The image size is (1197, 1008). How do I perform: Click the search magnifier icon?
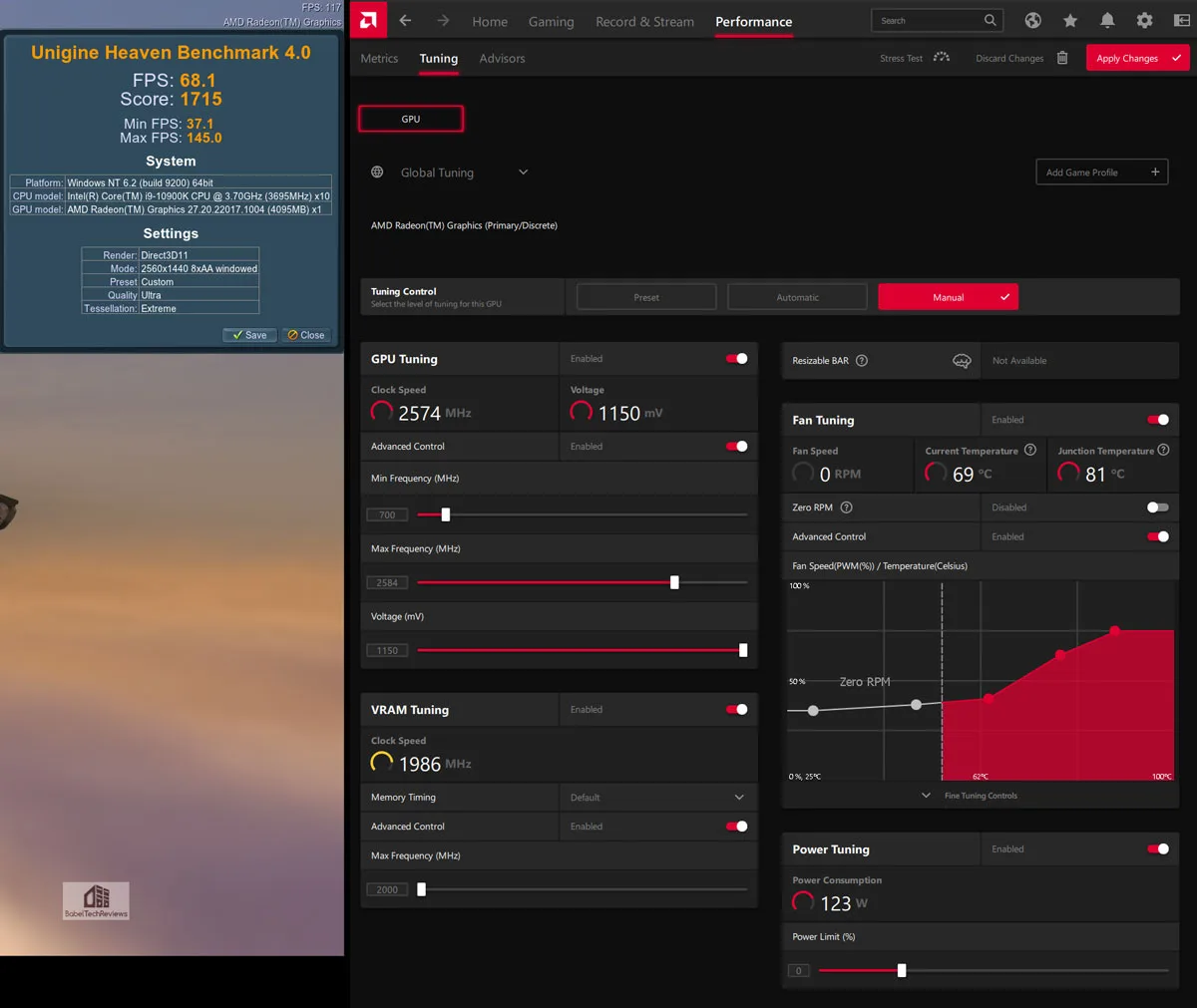(x=990, y=20)
